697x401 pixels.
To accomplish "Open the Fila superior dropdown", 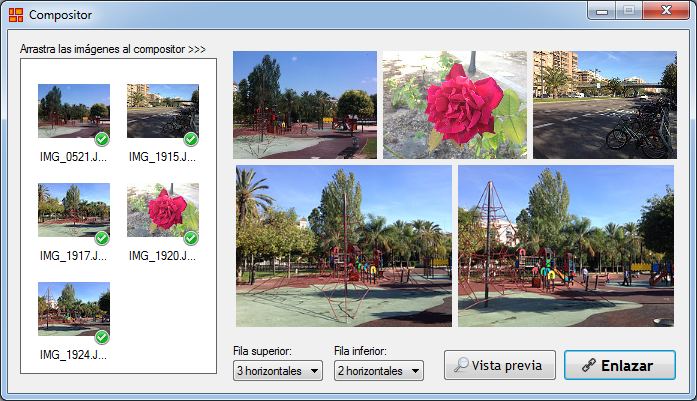I will (x=278, y=371).
